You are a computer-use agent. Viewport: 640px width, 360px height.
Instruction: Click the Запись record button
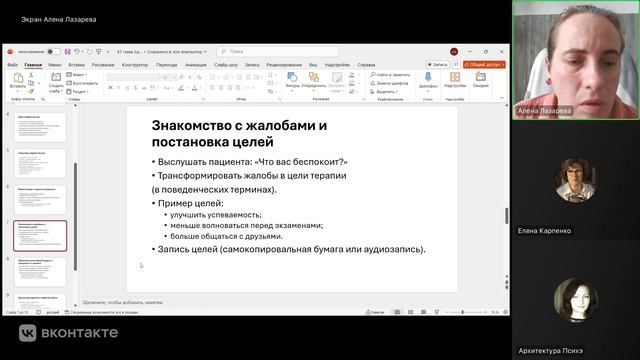coord(438,64)
